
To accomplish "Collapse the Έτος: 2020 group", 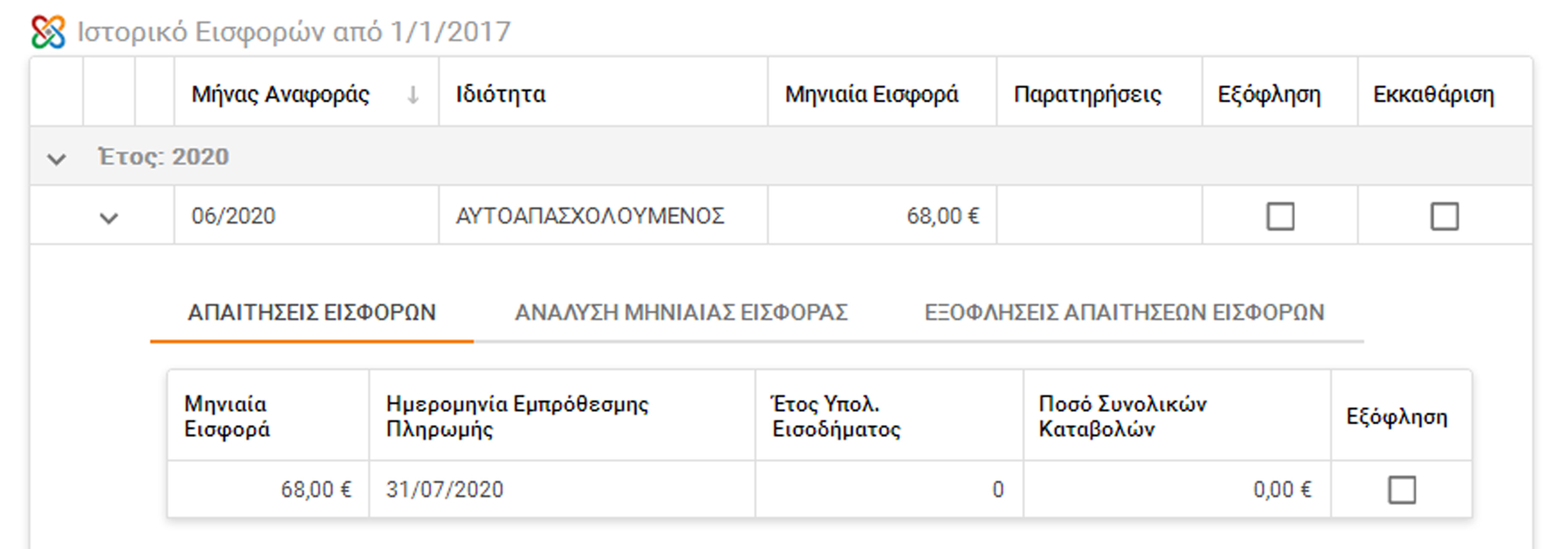I will 57,159.
